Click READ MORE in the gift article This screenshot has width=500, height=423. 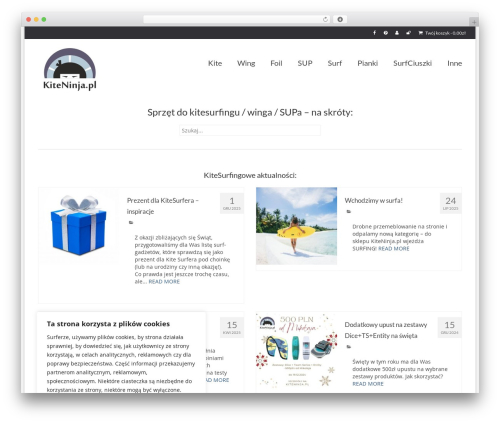tap(164, 282)
